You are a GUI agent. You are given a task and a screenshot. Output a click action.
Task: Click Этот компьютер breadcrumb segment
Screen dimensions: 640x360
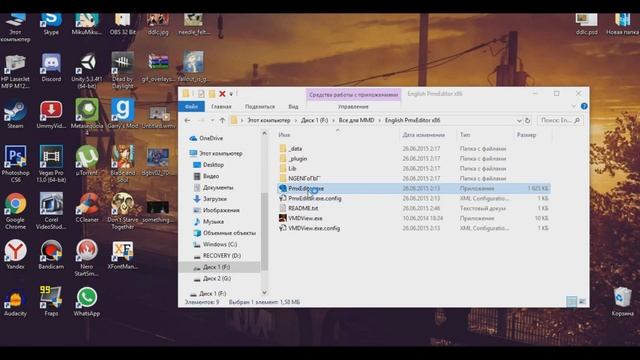pos(269,120)
